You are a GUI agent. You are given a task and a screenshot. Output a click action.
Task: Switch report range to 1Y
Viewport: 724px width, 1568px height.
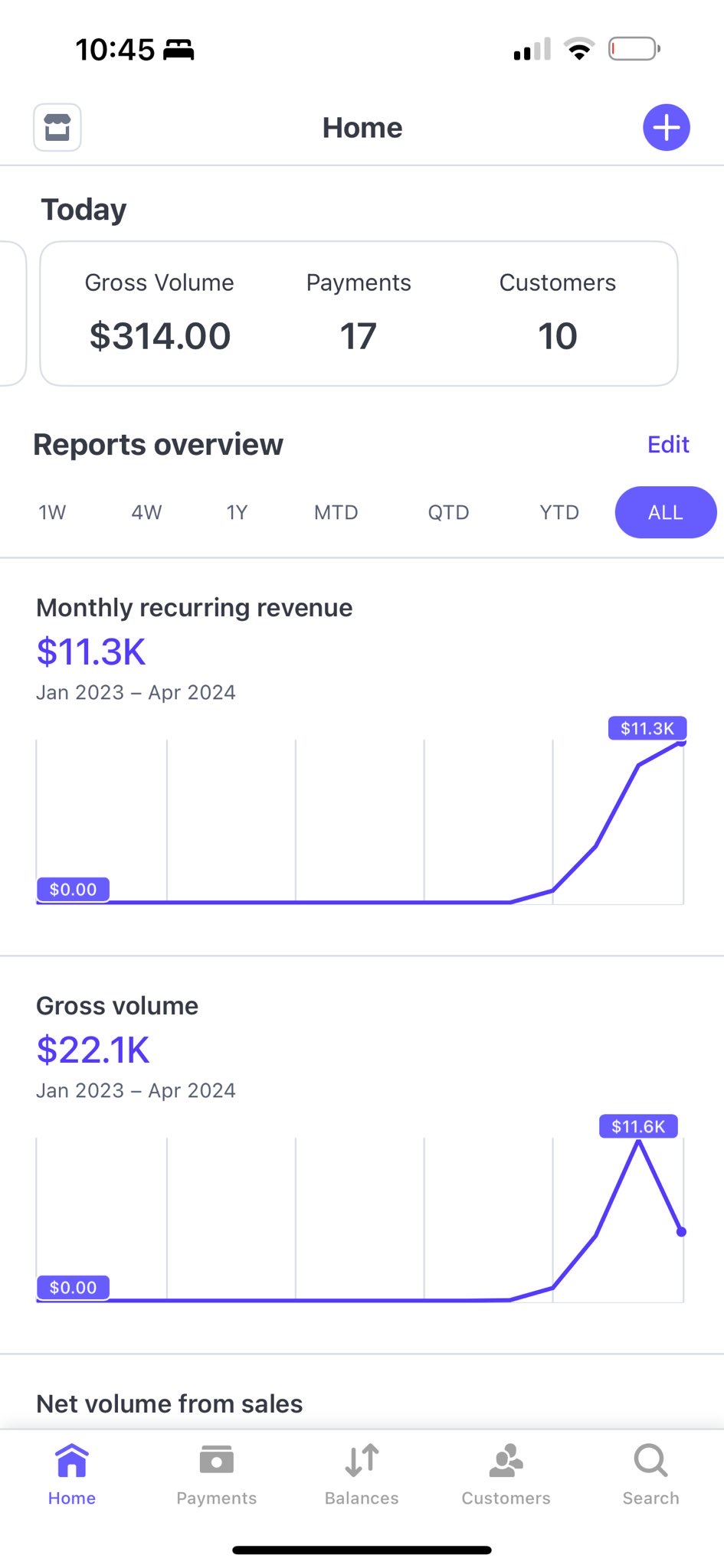pos(237,512)
